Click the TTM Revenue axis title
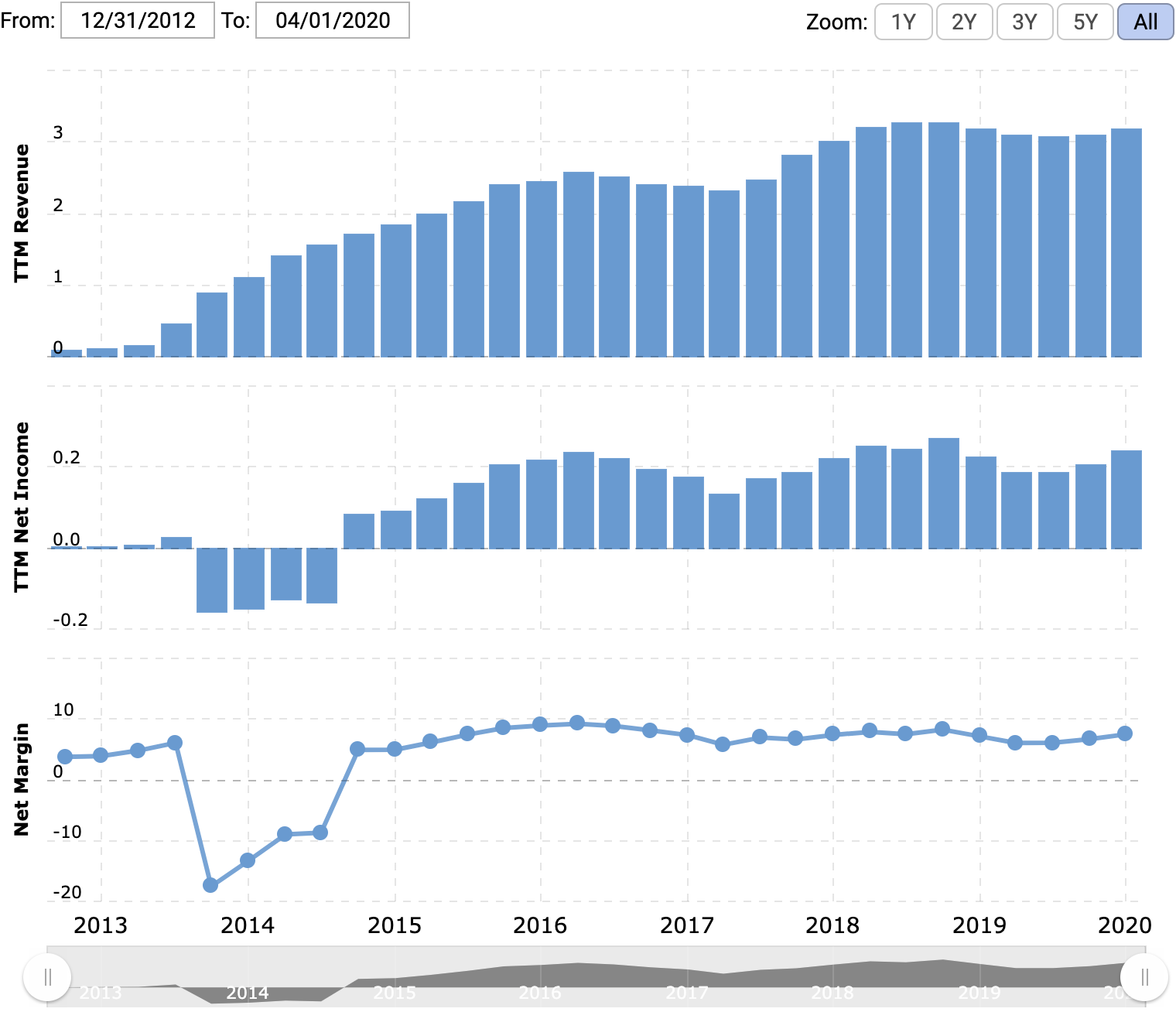The width and height of the screenshot is (1176, 1012). [x=21, y=213]
